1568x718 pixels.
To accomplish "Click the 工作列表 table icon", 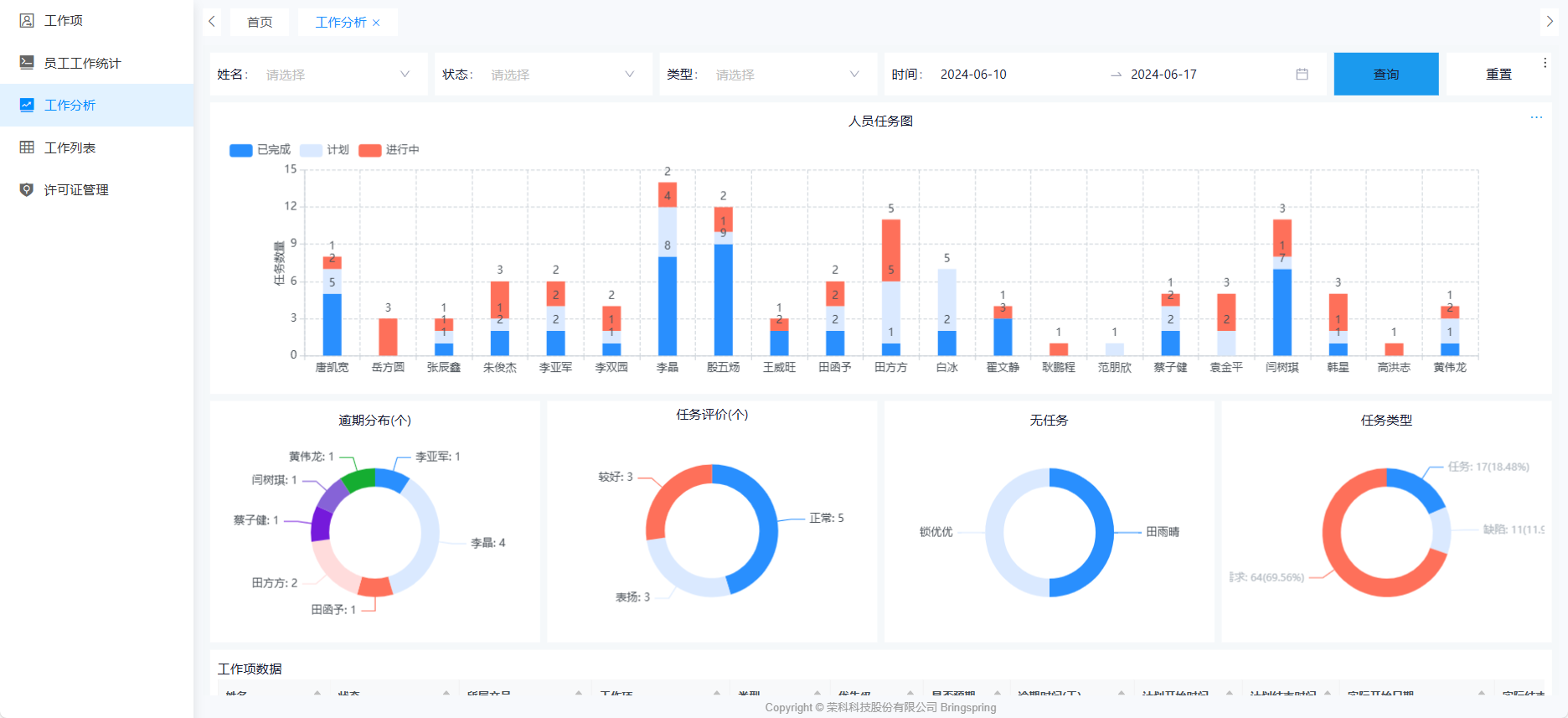I will coord(27,147).
